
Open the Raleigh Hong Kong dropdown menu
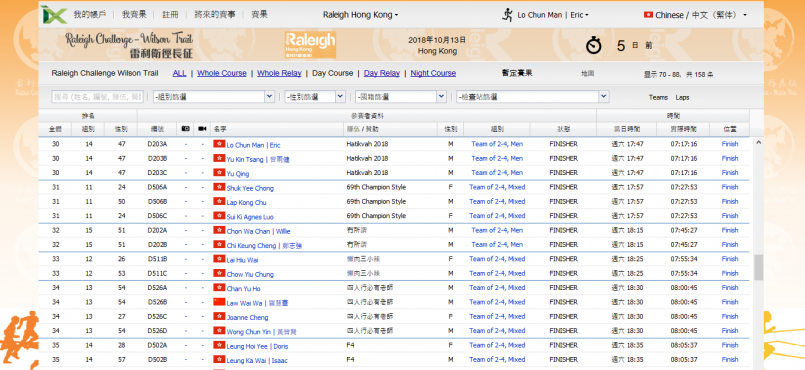pos(360,15)
